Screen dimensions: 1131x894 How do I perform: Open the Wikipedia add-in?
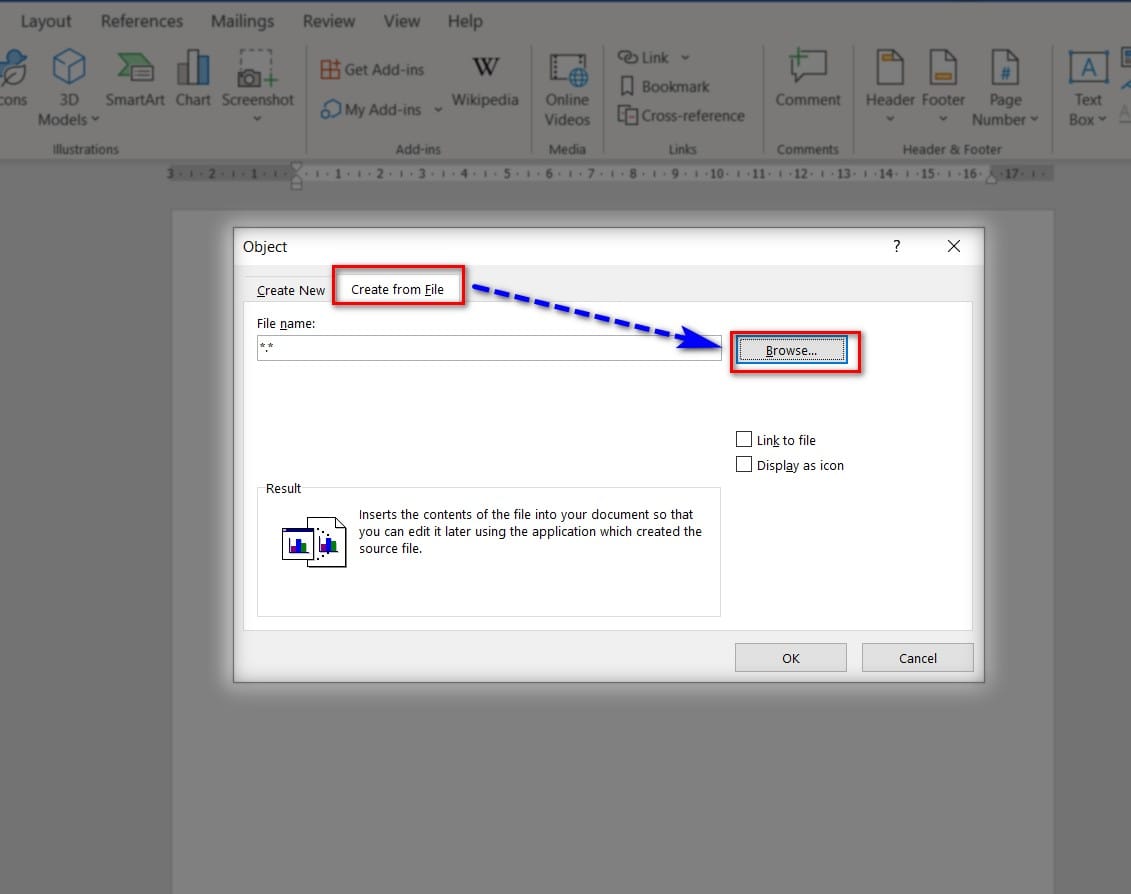[485, 80]
